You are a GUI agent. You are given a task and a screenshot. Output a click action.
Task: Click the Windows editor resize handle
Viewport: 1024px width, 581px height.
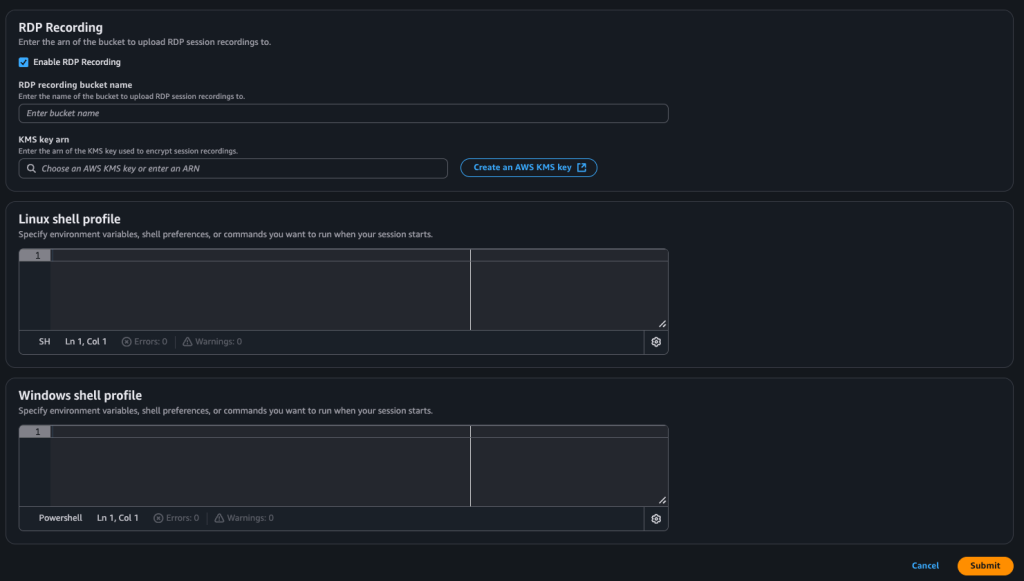coord(662,500)
